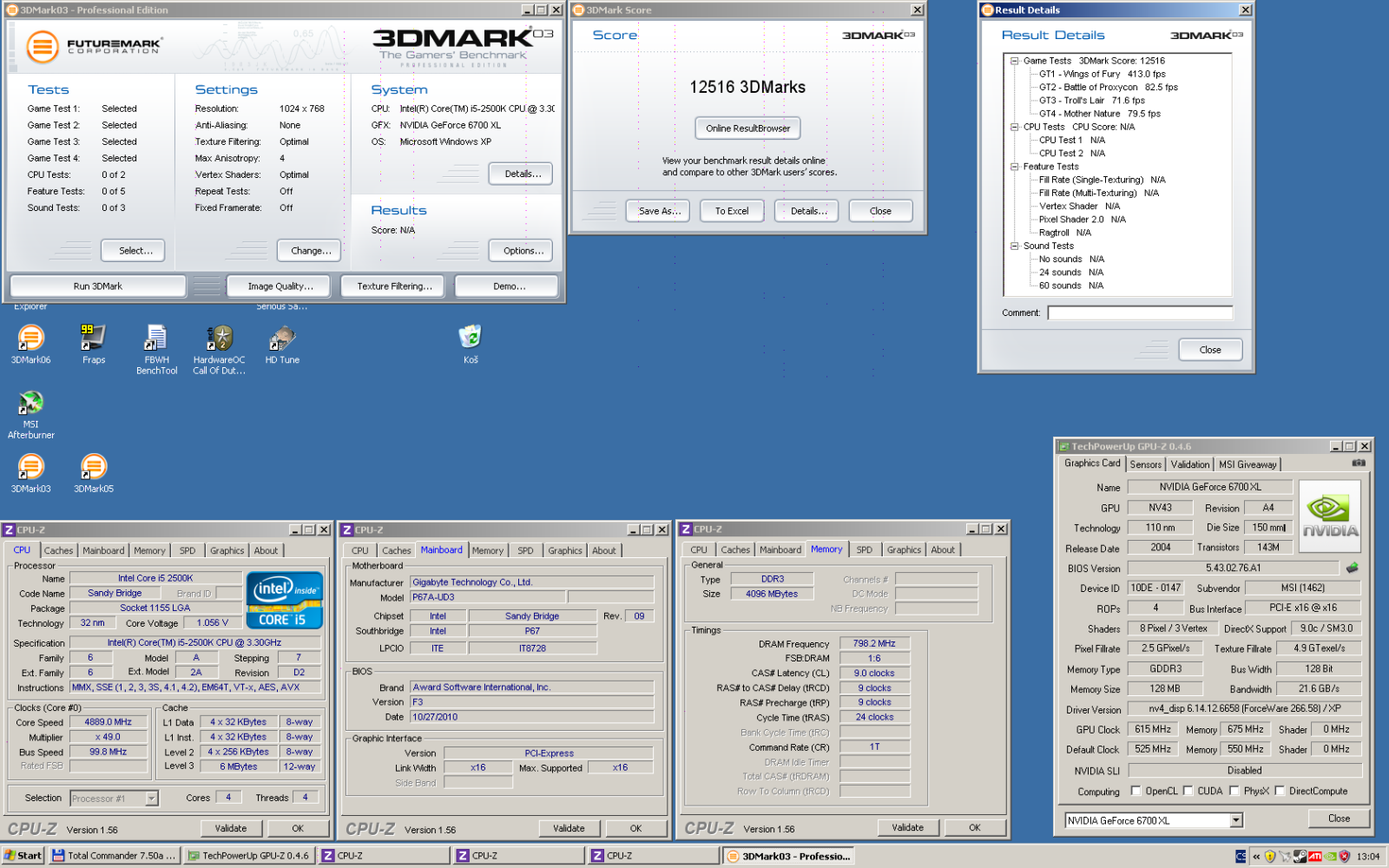Image resolution: width=1389 pixels, height=868 pixels.
Task: Launch the HD Tune desktop icon
Action: coord(282,345)
